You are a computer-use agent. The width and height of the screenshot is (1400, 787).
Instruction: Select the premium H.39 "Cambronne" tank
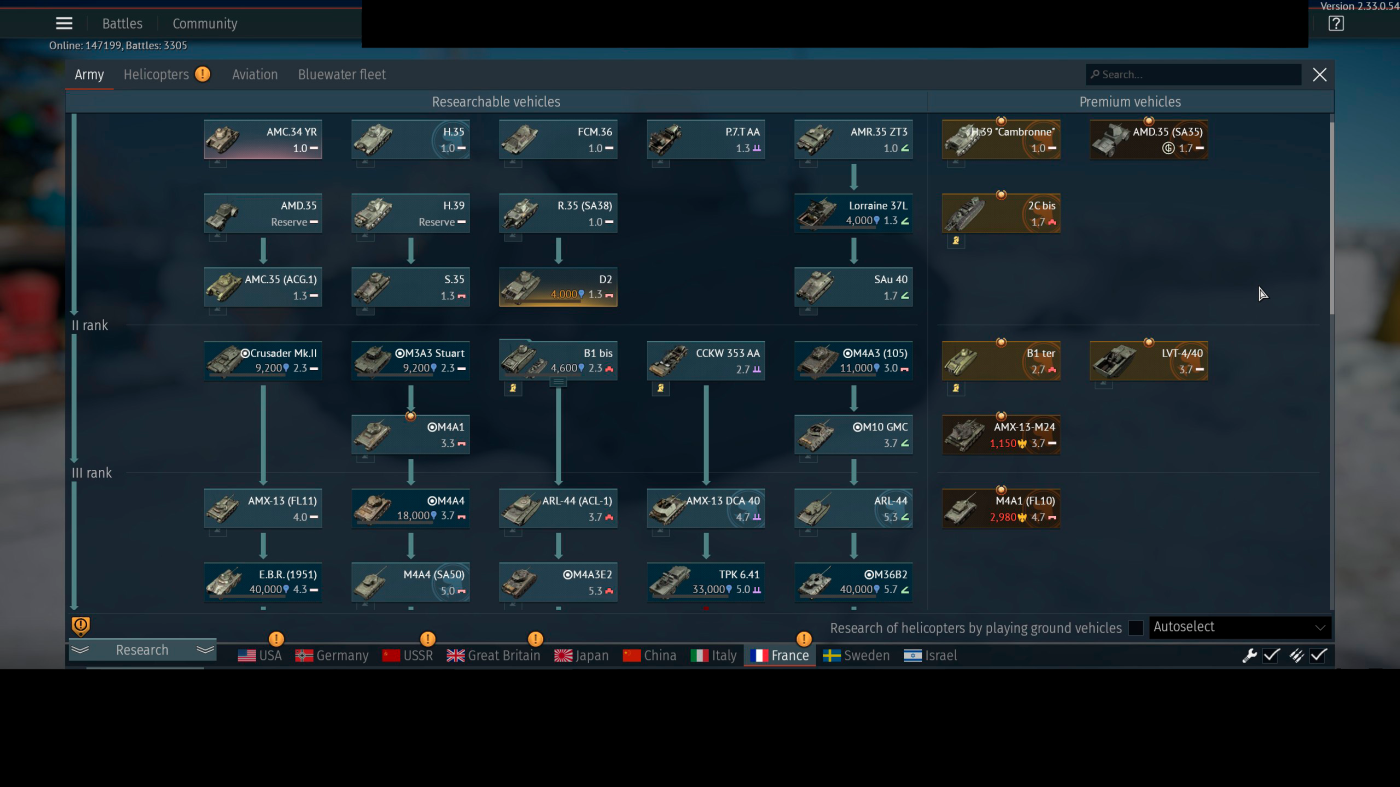(1001, 140)
